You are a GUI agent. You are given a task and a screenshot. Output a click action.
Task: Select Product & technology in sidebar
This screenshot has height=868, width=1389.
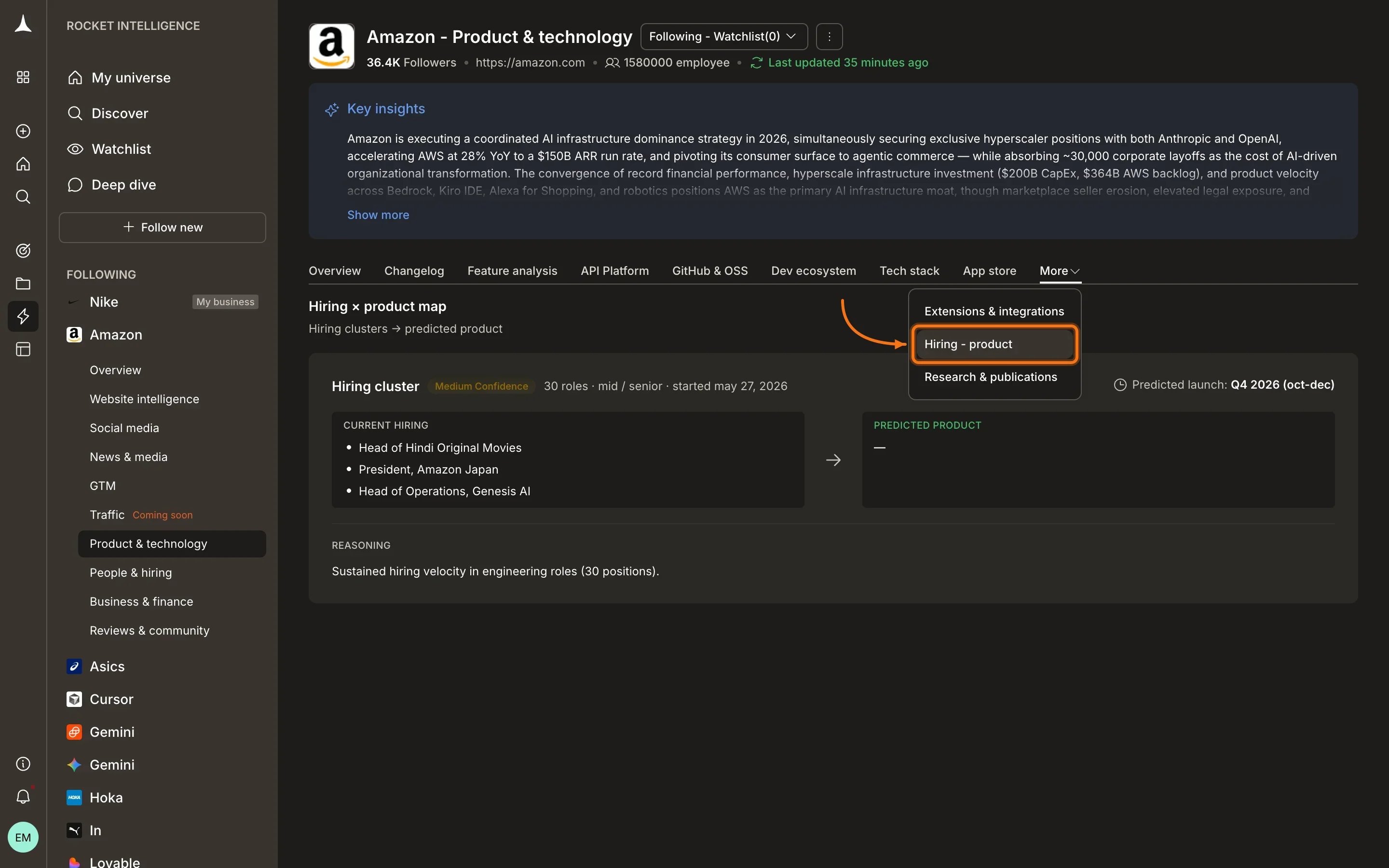click(x=172, y=543)
